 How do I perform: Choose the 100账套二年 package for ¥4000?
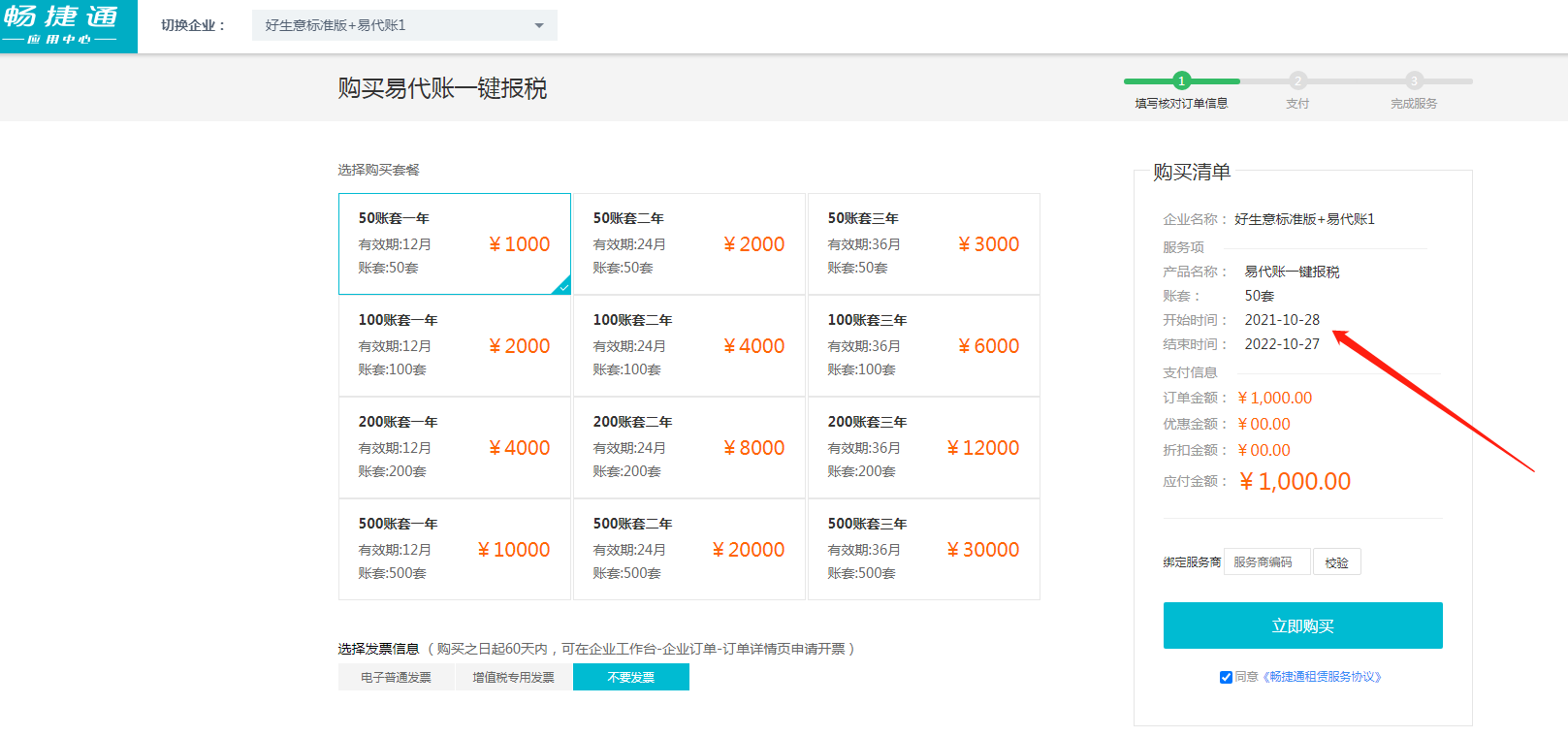pyautogui.click(x=688, y=345)
